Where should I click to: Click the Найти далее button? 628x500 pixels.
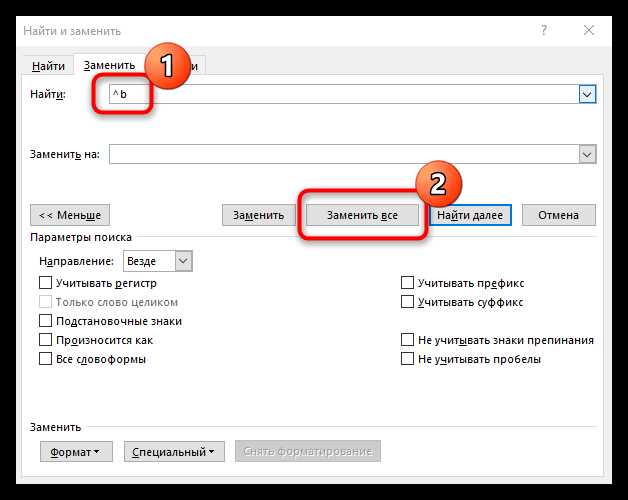tap(471, 215)
